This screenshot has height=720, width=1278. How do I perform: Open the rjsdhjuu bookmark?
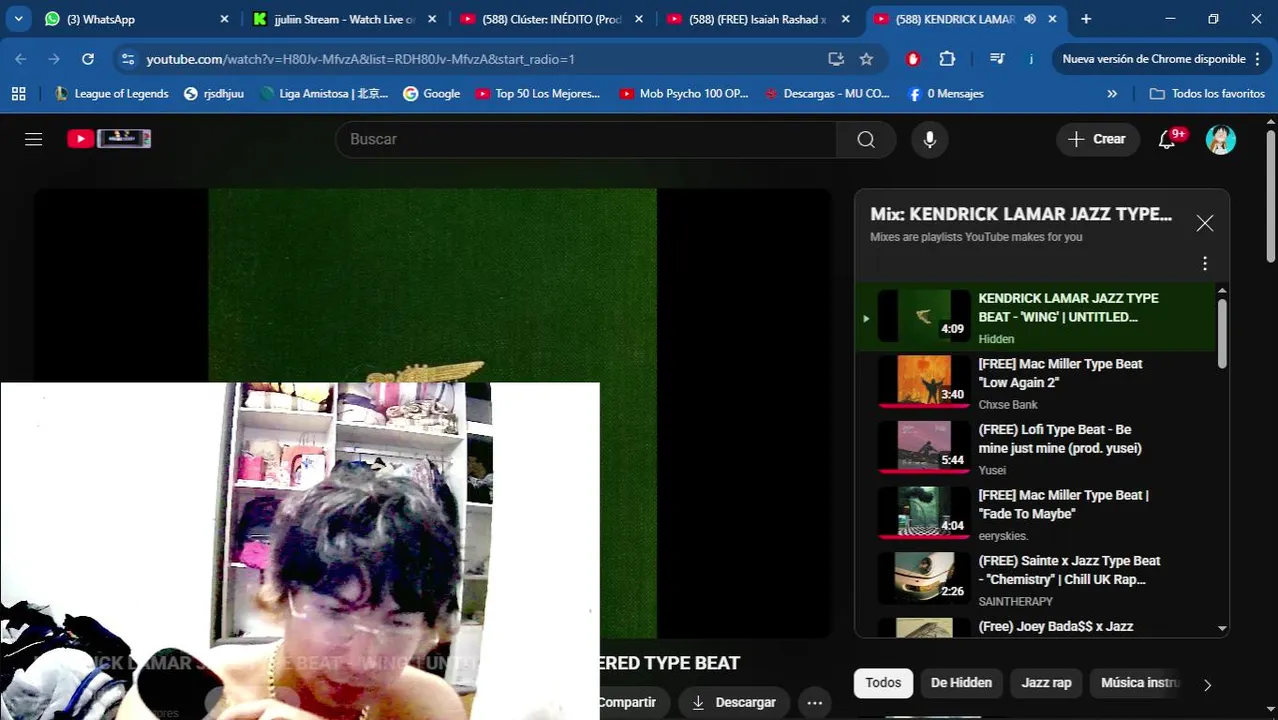tap(215, 93)
